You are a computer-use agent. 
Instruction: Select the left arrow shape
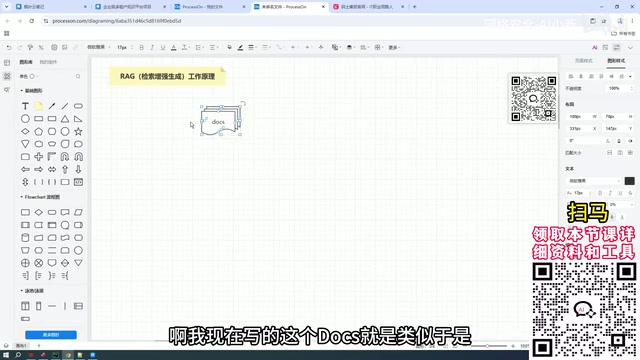[25, 169]
